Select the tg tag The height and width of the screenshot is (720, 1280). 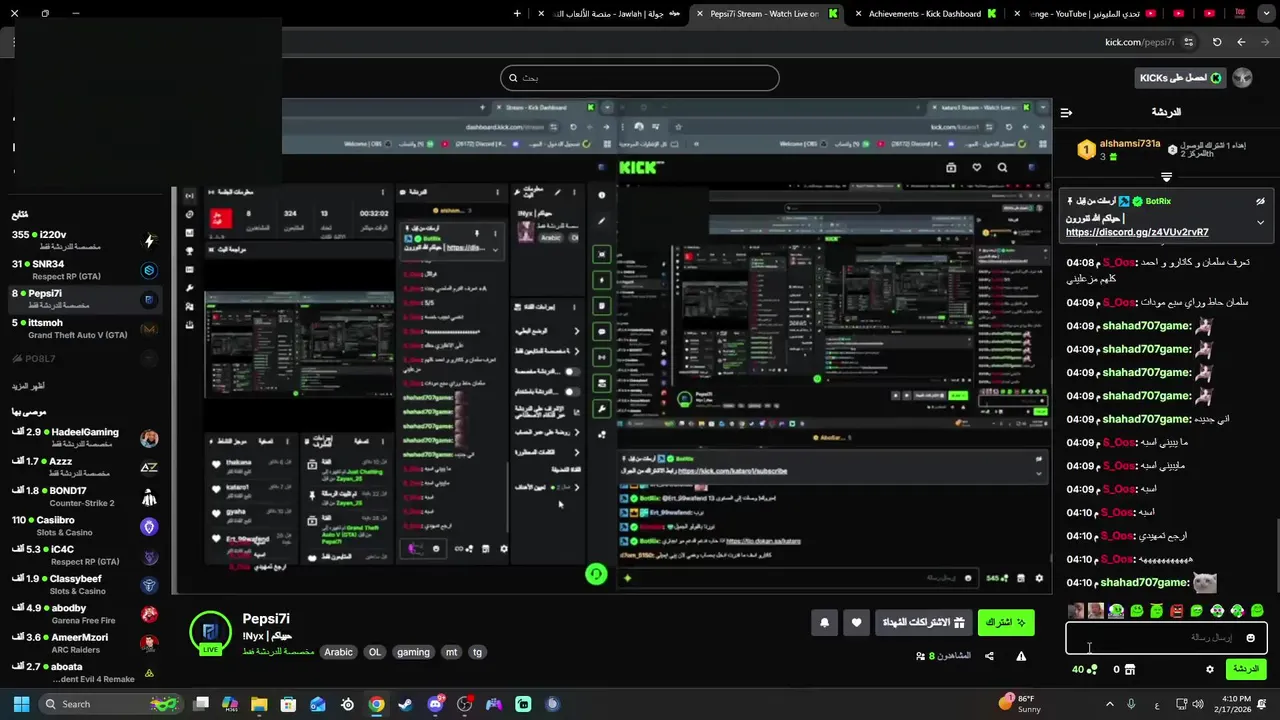point(477,652)
